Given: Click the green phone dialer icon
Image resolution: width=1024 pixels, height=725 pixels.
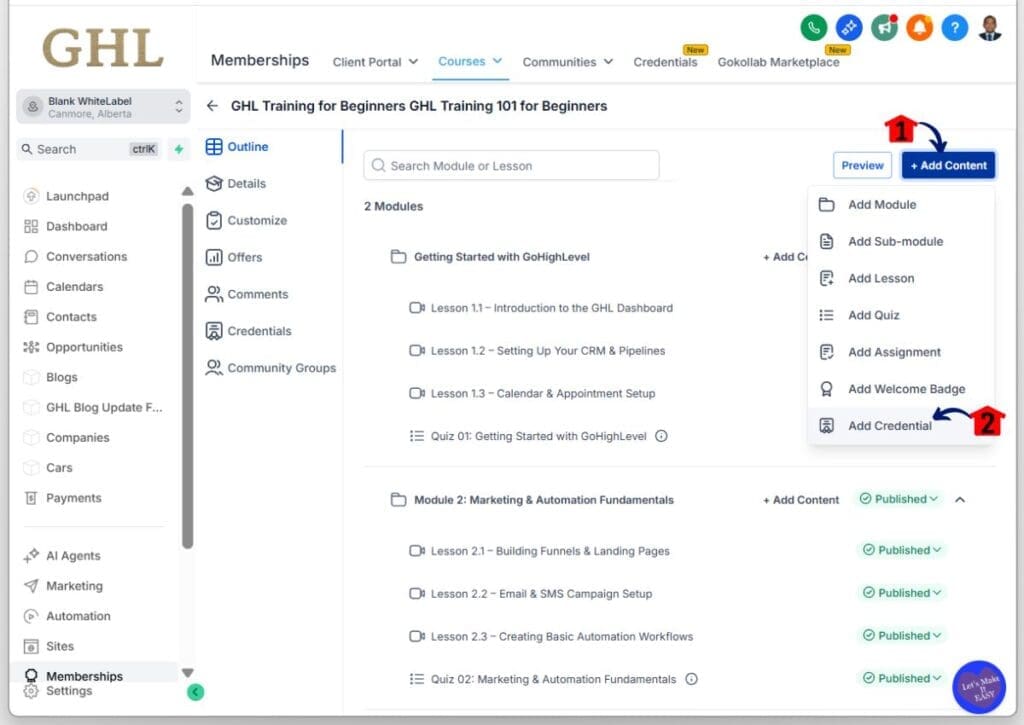Looking at the screenshot, I should 814,28.
